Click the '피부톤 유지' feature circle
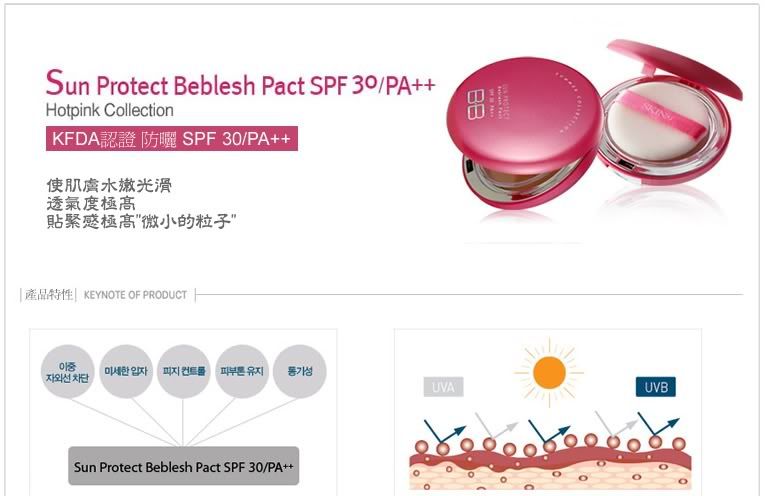The width and height of the screenshot is (765, 496). (242, 371)
